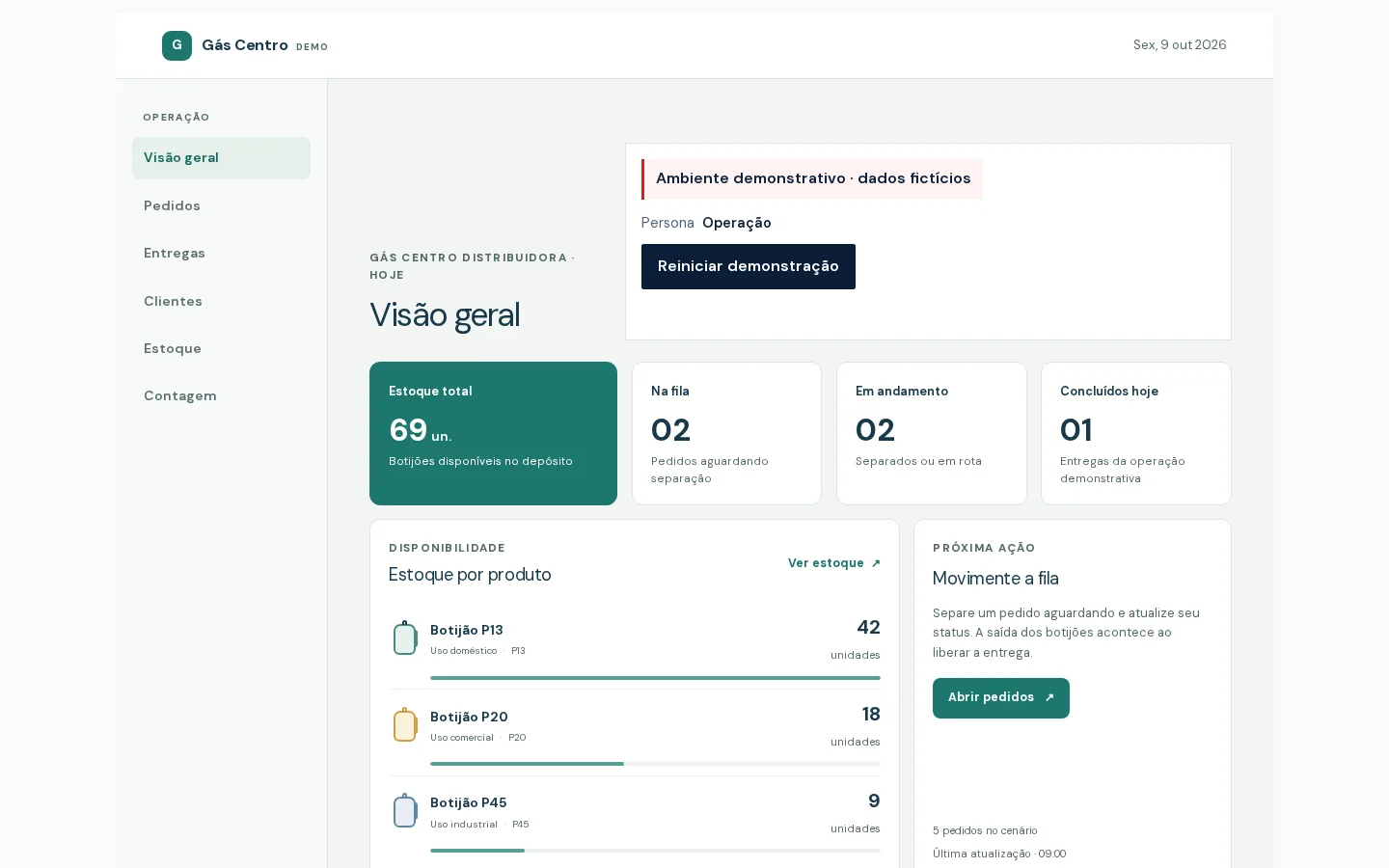Click the Botijão P45 product name
The width and height of the screenshot is (1389, 868).
[469, 802]
